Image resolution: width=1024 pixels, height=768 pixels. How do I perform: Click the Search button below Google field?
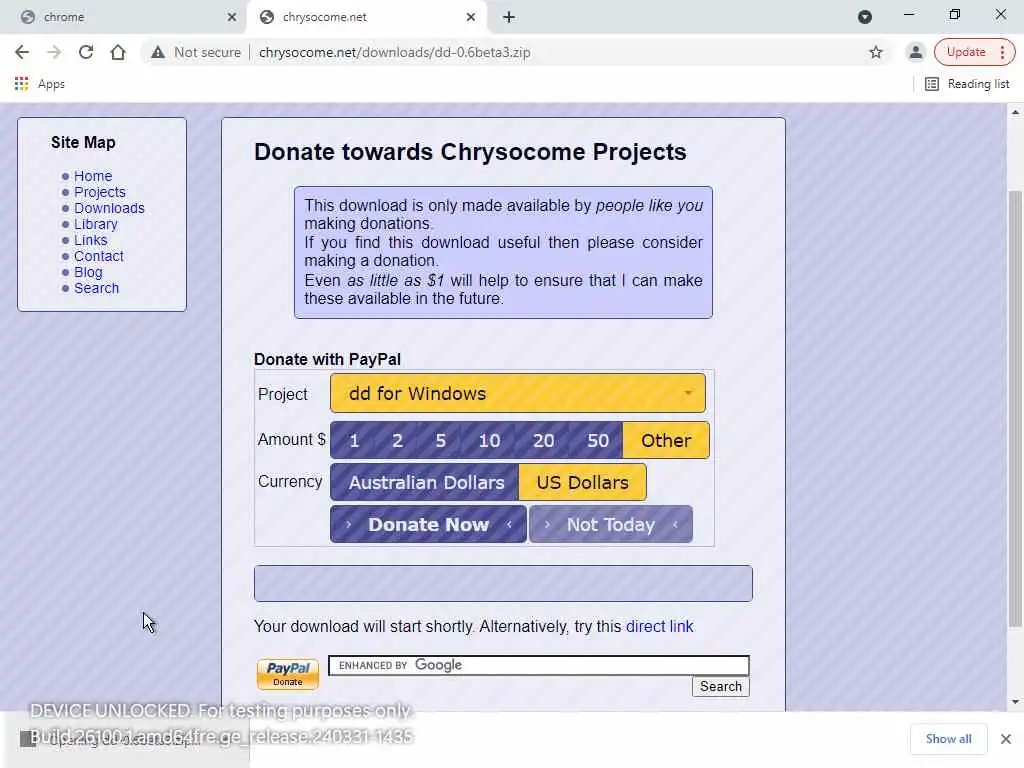click(x=720, y=686)
